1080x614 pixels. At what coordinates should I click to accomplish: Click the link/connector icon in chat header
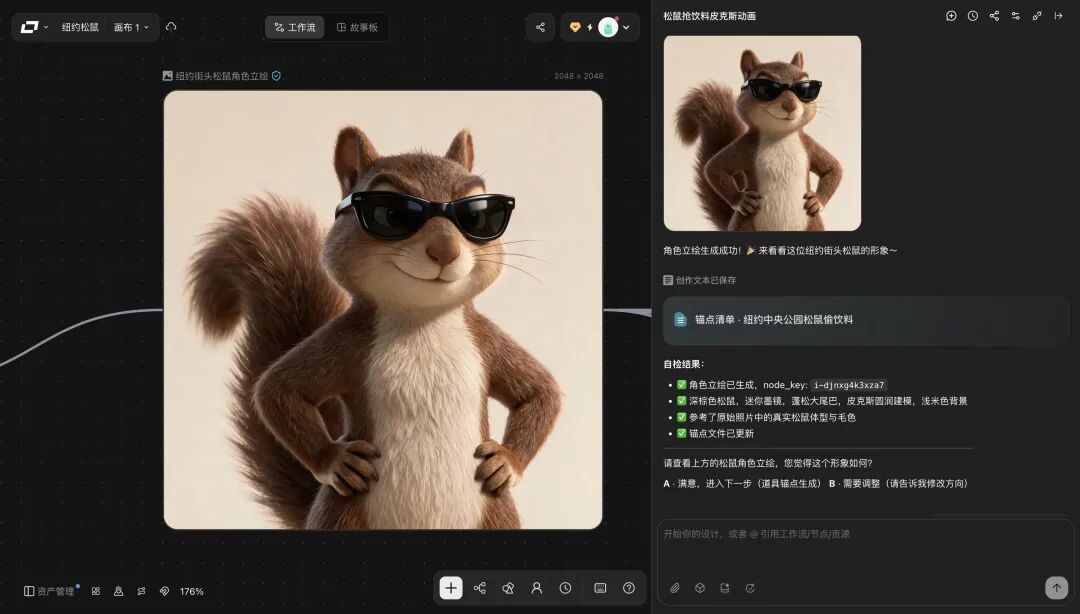click(1037, 16)
